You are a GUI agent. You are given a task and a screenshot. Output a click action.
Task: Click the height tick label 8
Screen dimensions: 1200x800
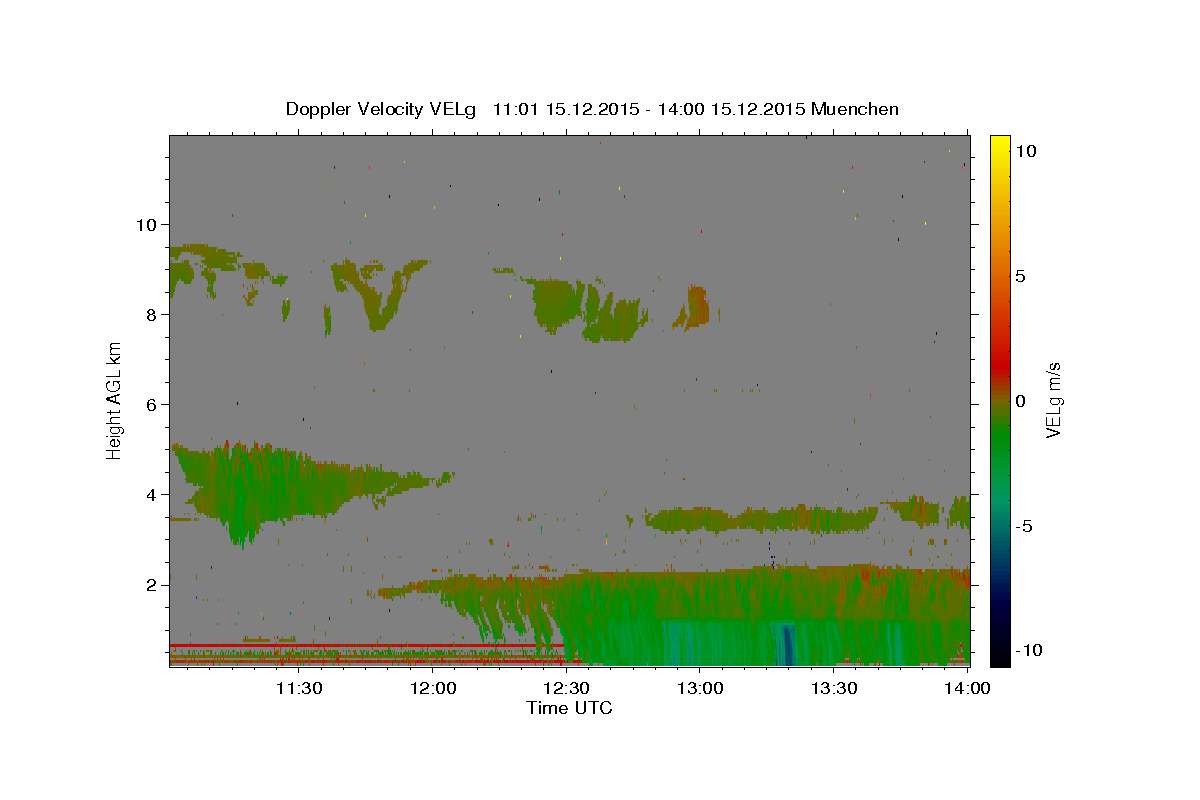pos(151,315)
